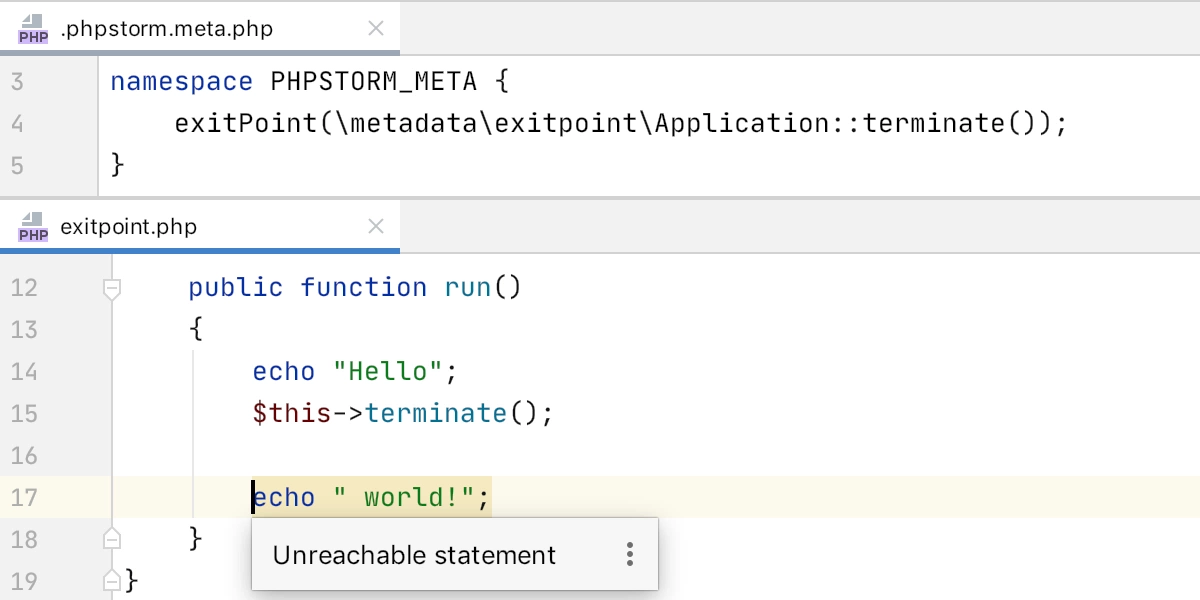Close the .phpstorm.meta.php tab

tap(376, 29)
